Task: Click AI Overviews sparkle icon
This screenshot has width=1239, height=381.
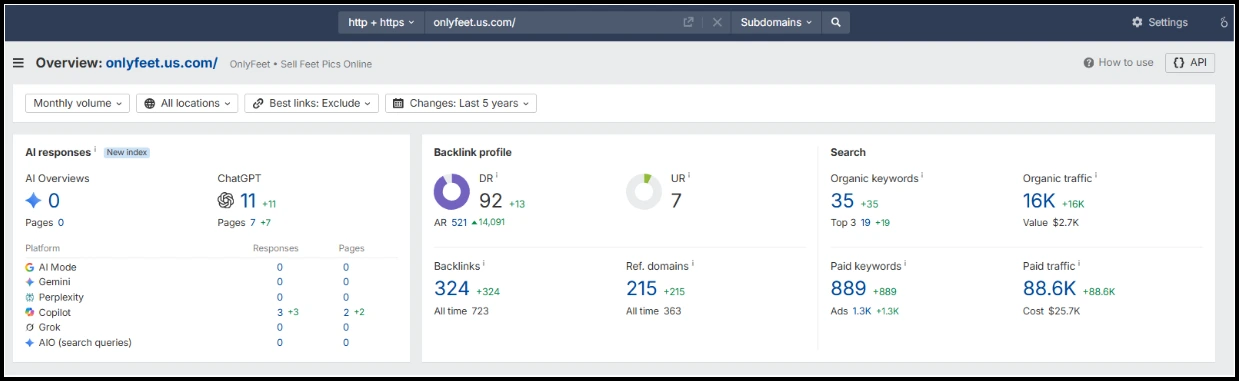Action: pyautogui.click(x=34, y=201)
